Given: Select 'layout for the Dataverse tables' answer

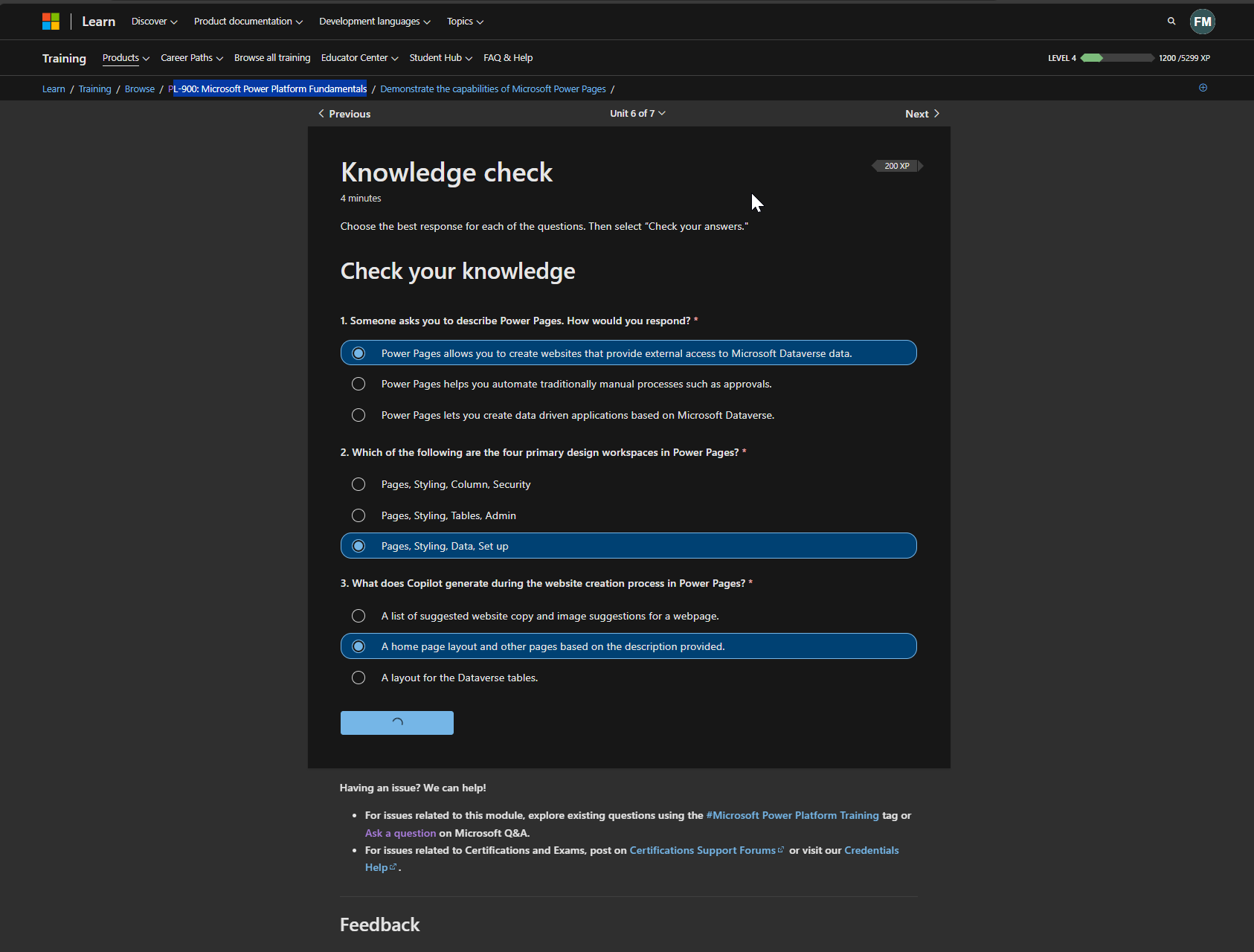Looking at the screenshot, I should coord(628,678).
